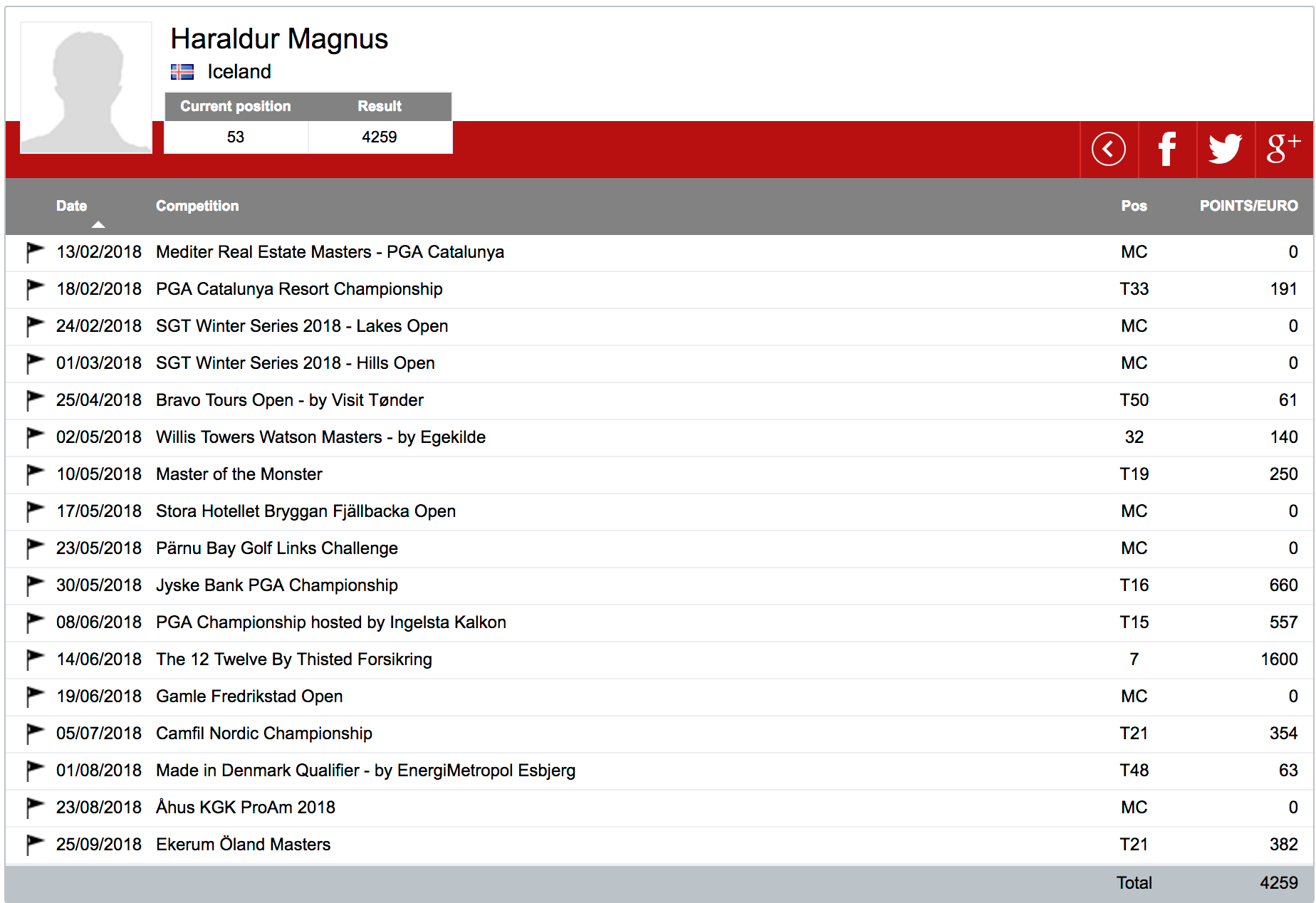Click flag icon for PGA Catalunya Resort Championship
This screenshot has width=1316, height=903.
(35, 289)
